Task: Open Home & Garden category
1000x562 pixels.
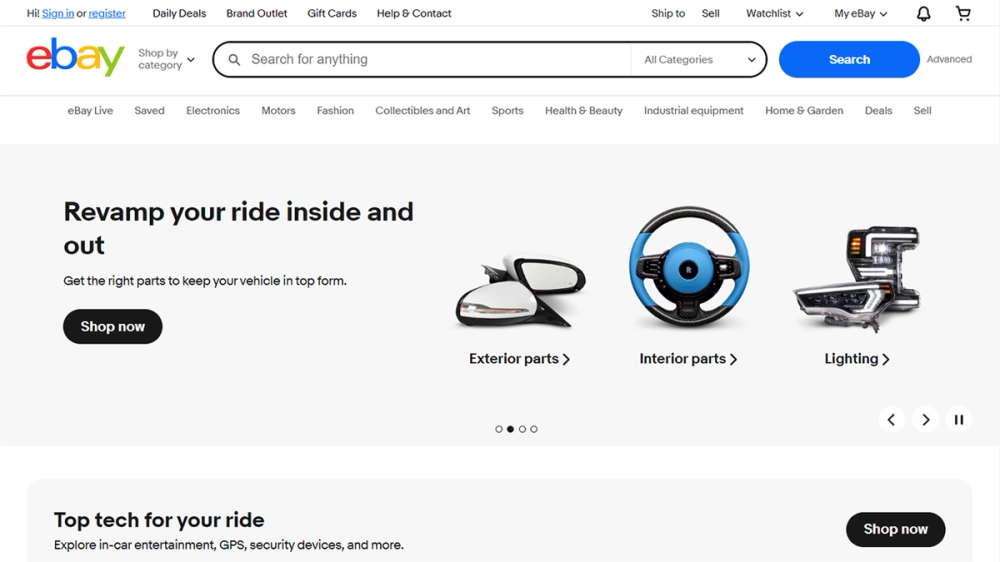Action: click(804, 110)
